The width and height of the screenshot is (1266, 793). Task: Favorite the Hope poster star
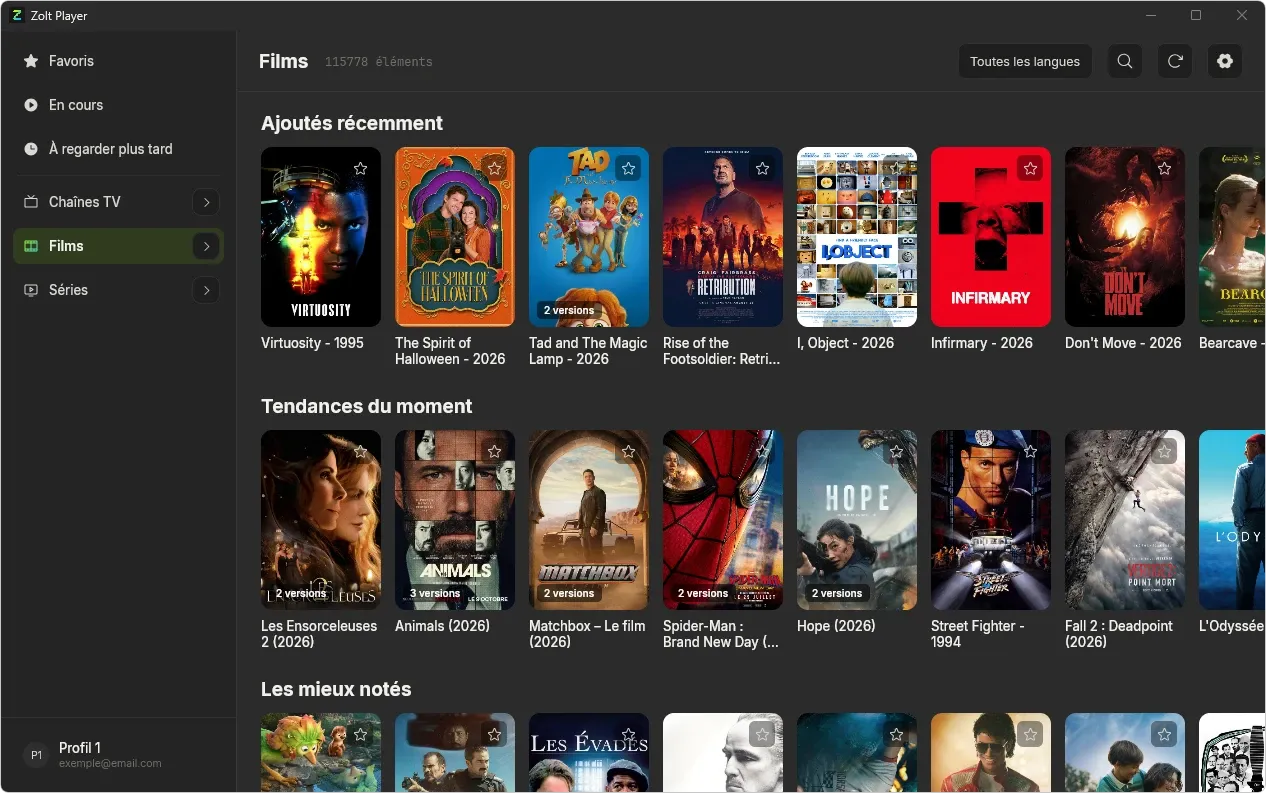point(897,451)
